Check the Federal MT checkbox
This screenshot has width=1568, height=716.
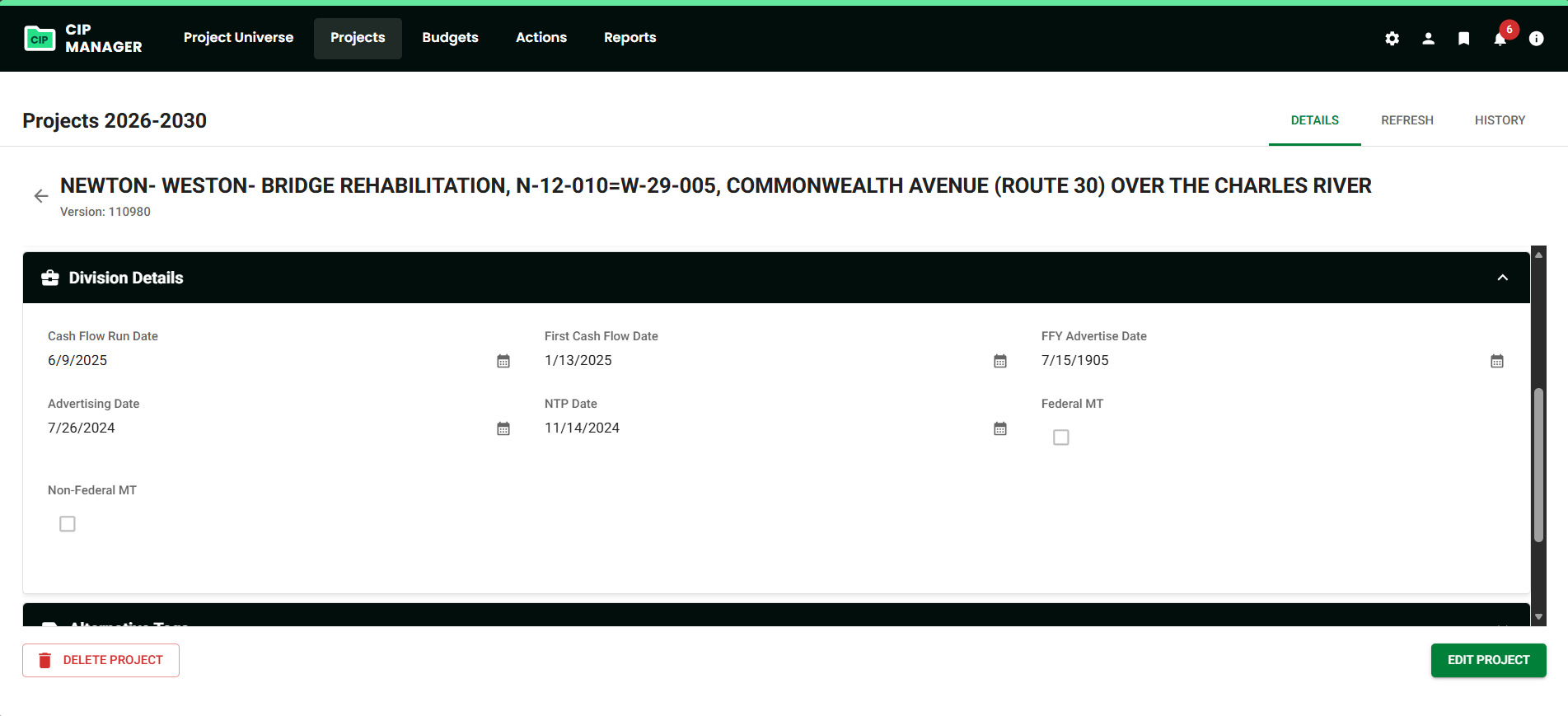(x=1061, y=438)
